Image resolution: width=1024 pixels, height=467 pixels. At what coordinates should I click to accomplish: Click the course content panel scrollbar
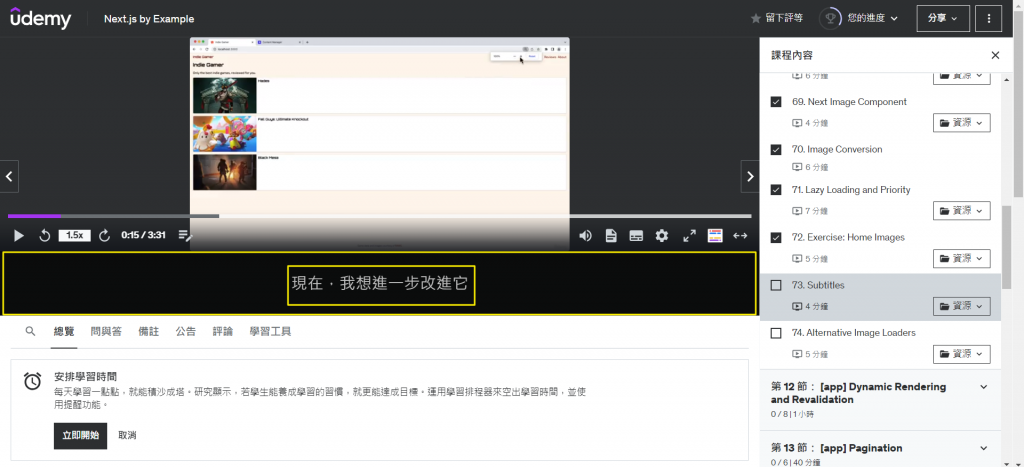1006,248
